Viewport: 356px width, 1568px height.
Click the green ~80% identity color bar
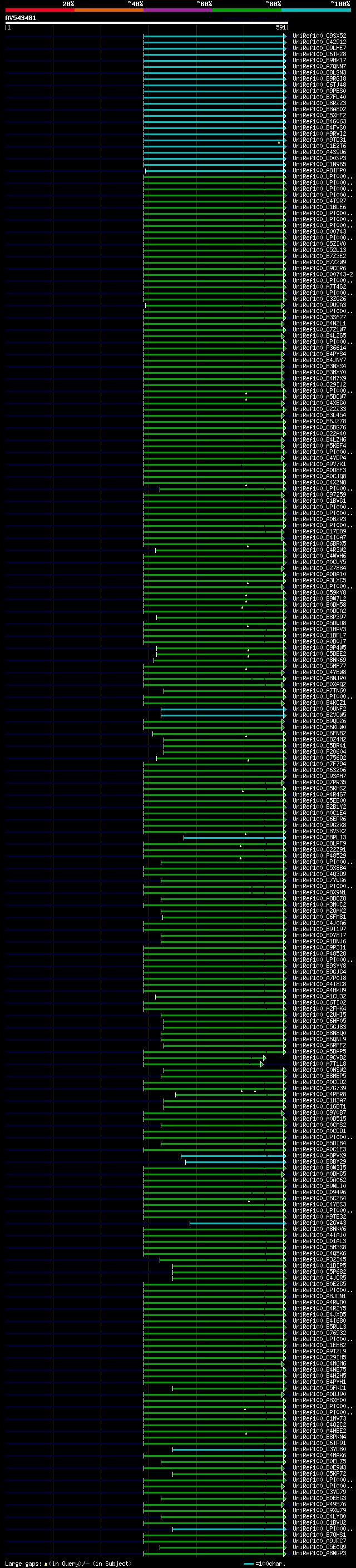[x=247, y=10]
